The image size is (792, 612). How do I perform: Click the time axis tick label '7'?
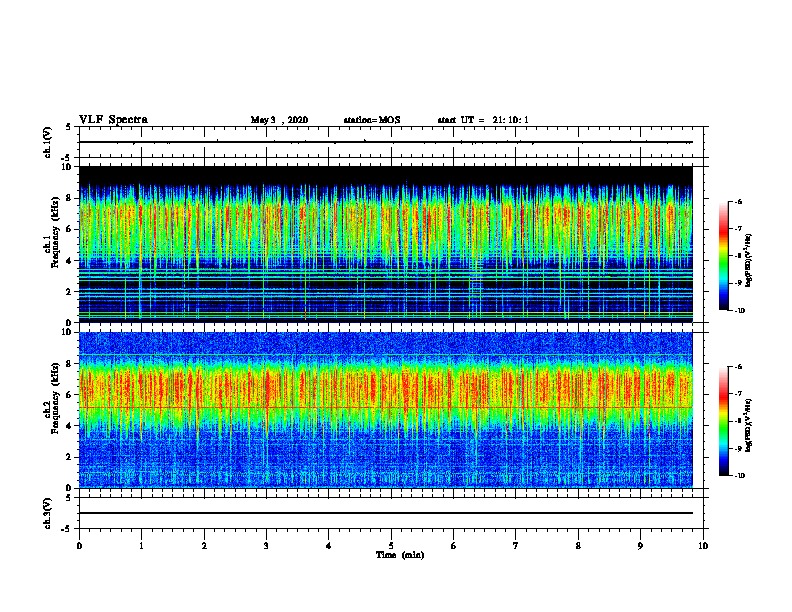point(516,546)
